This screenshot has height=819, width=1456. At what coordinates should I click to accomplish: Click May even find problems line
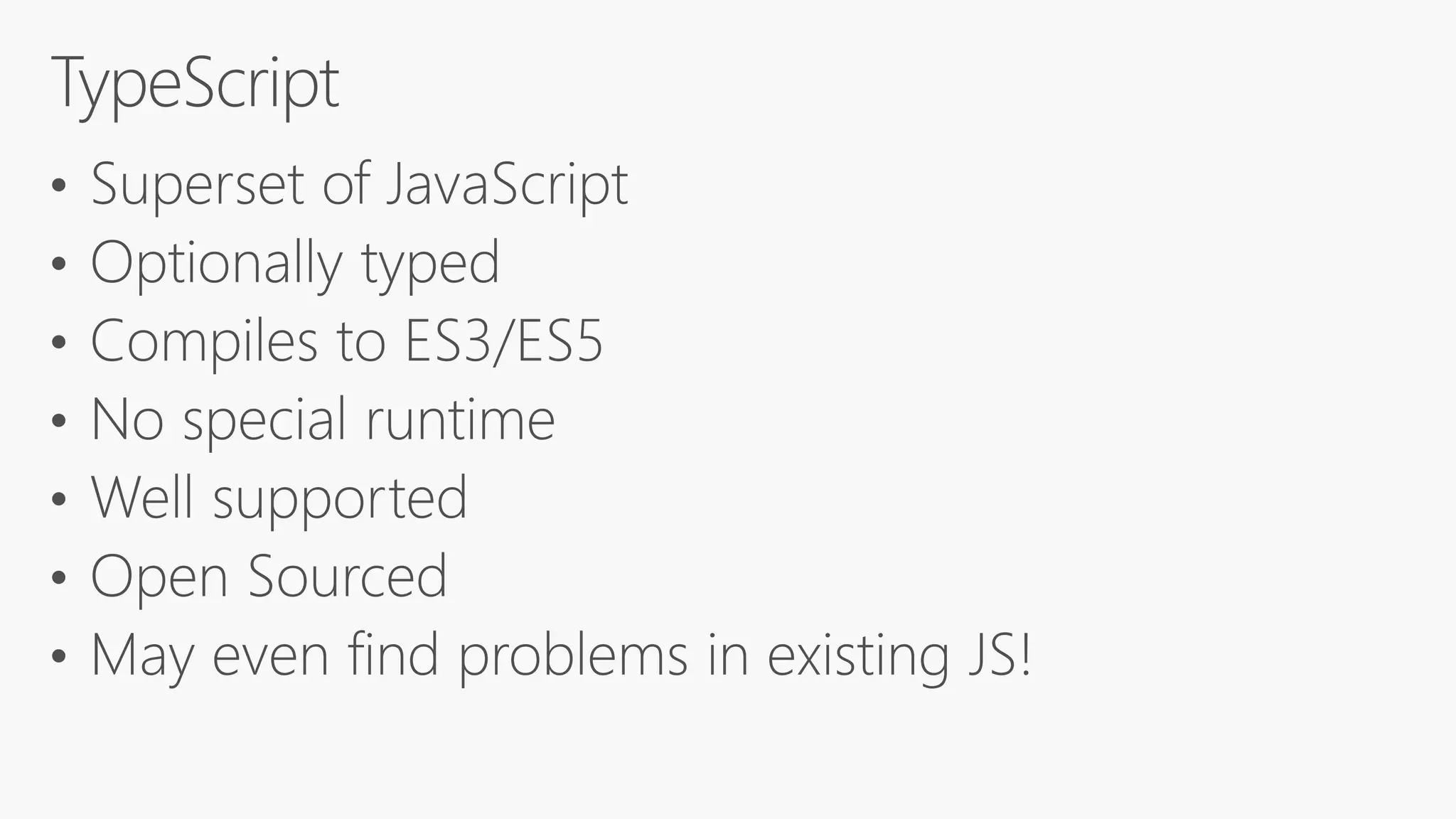coord(562,655)
